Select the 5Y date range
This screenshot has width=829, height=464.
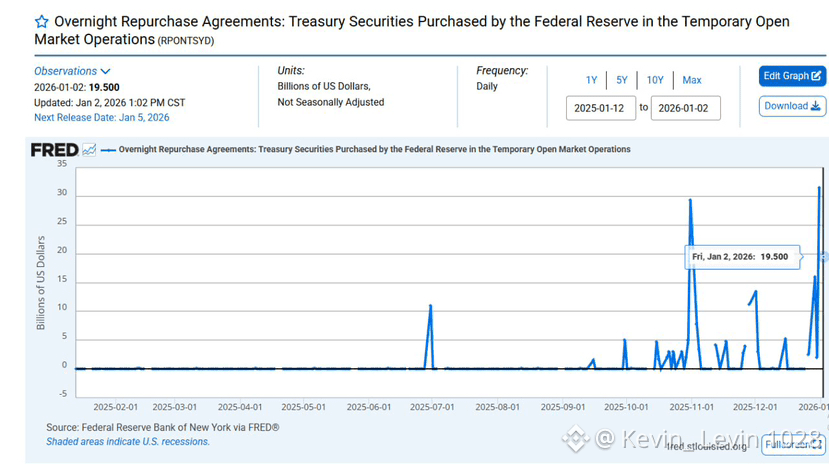pyautogui.click(x=622, y=80)
